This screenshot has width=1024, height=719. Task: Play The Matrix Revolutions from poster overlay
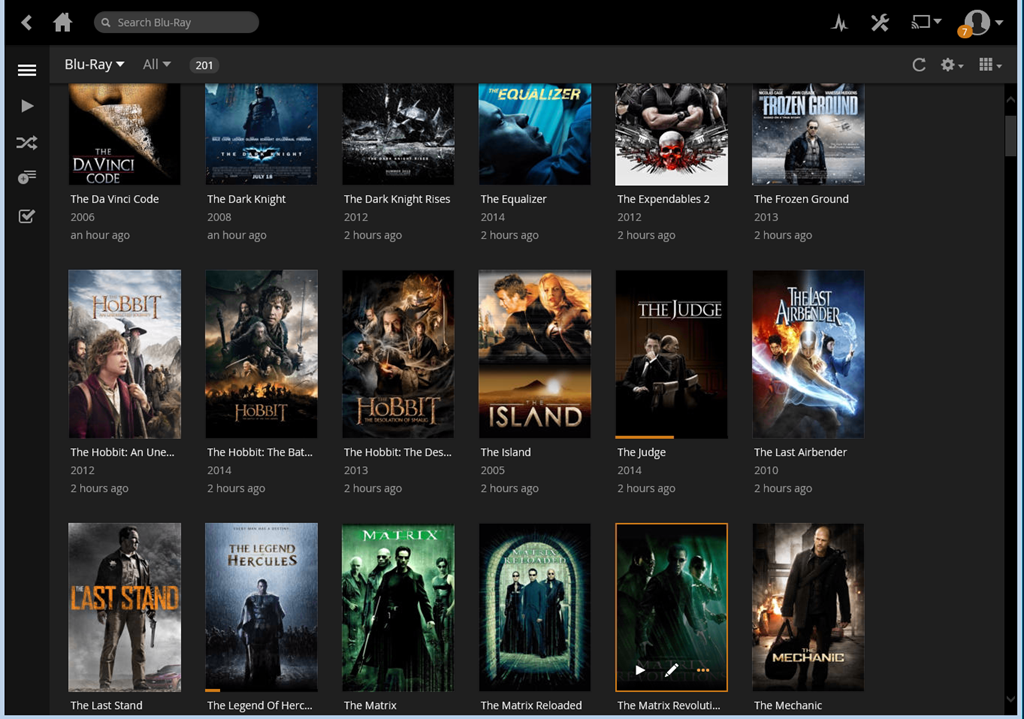[x=640, y=670]
